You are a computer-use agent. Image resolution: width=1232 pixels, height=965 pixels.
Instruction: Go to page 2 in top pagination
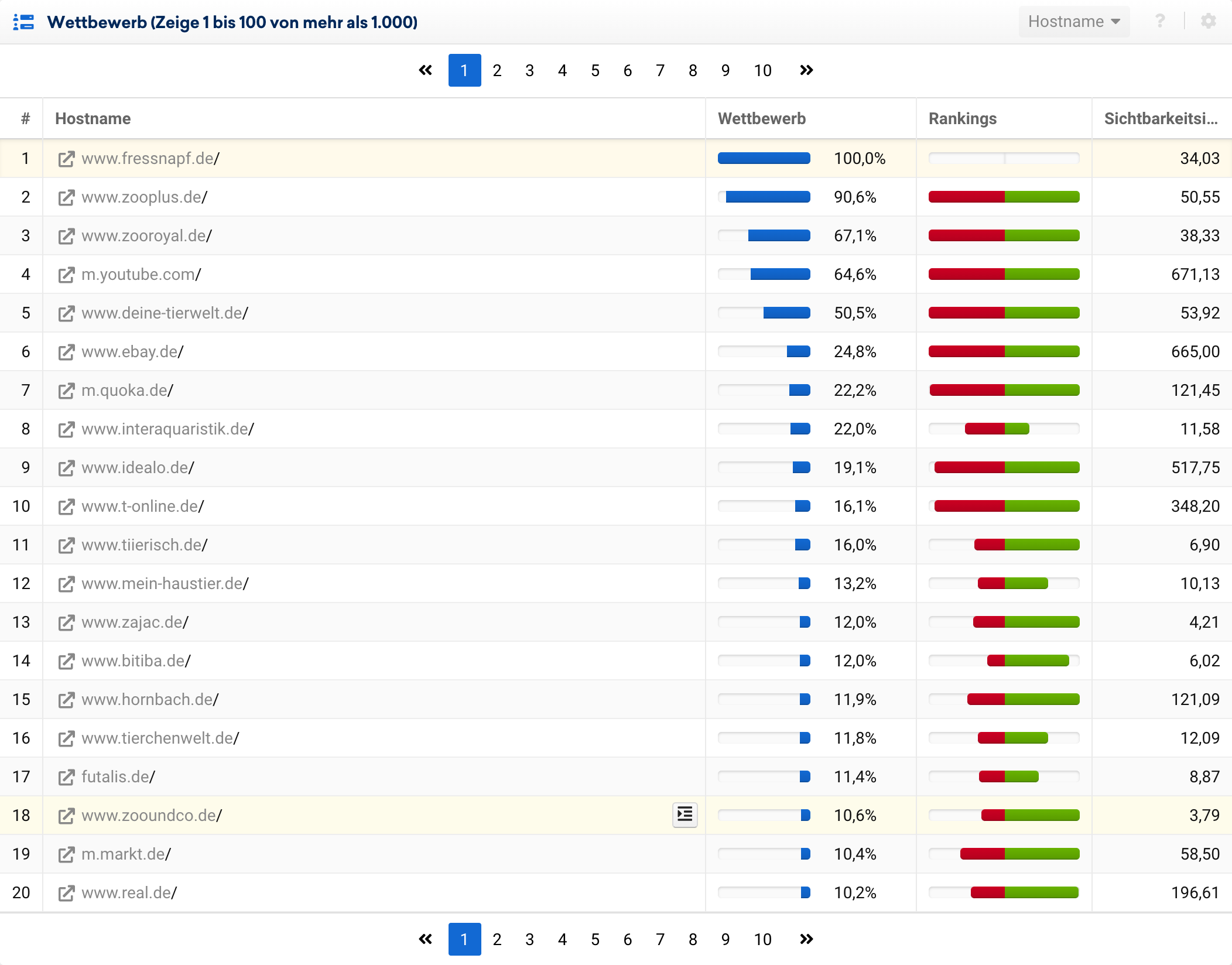coord(497,70)
